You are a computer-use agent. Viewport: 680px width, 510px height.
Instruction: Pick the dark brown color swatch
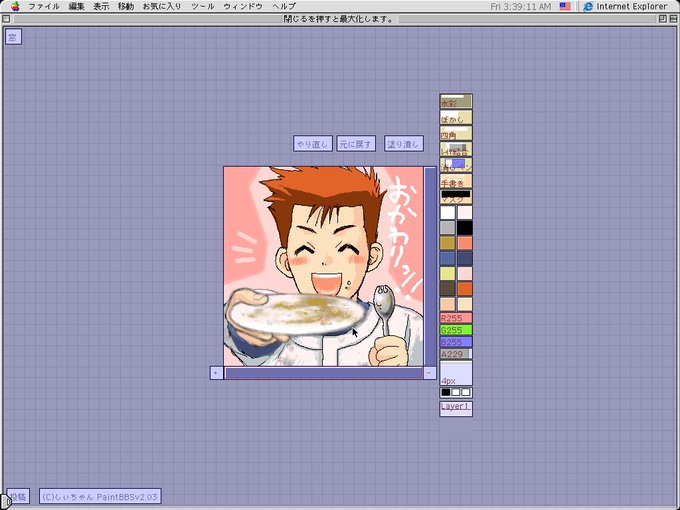[x=448, y=288]
